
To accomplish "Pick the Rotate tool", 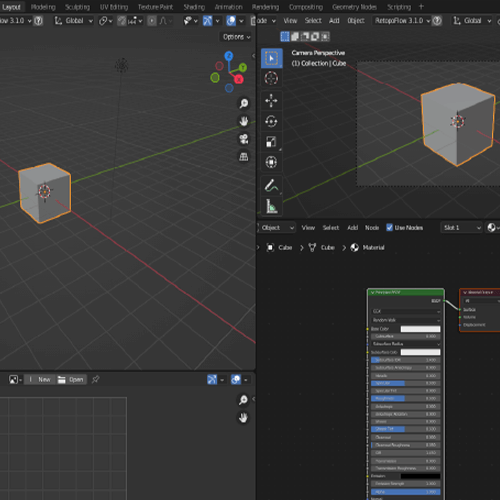I will click(x=271, y=121).
